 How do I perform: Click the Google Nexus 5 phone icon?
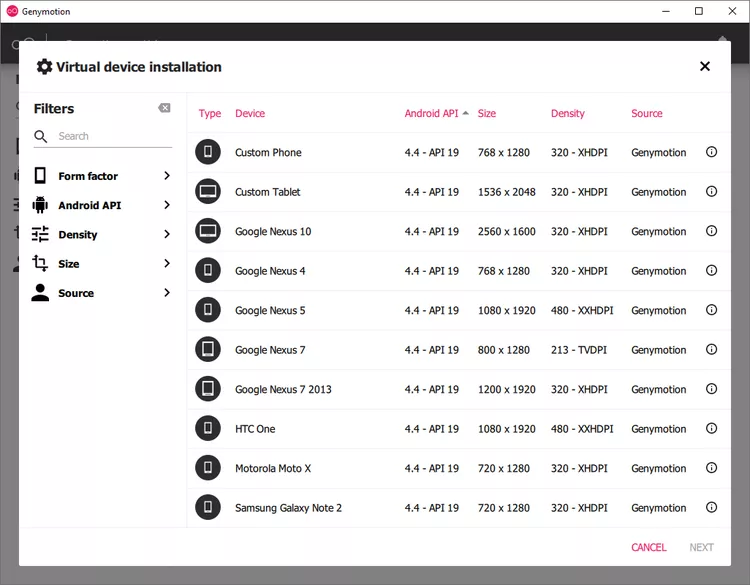[208, 310]
